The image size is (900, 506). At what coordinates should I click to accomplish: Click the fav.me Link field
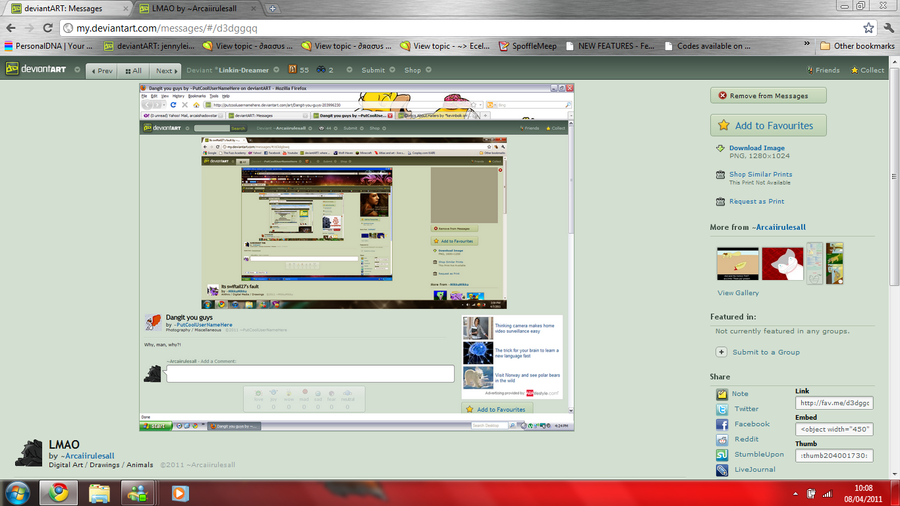coord(834,403)
